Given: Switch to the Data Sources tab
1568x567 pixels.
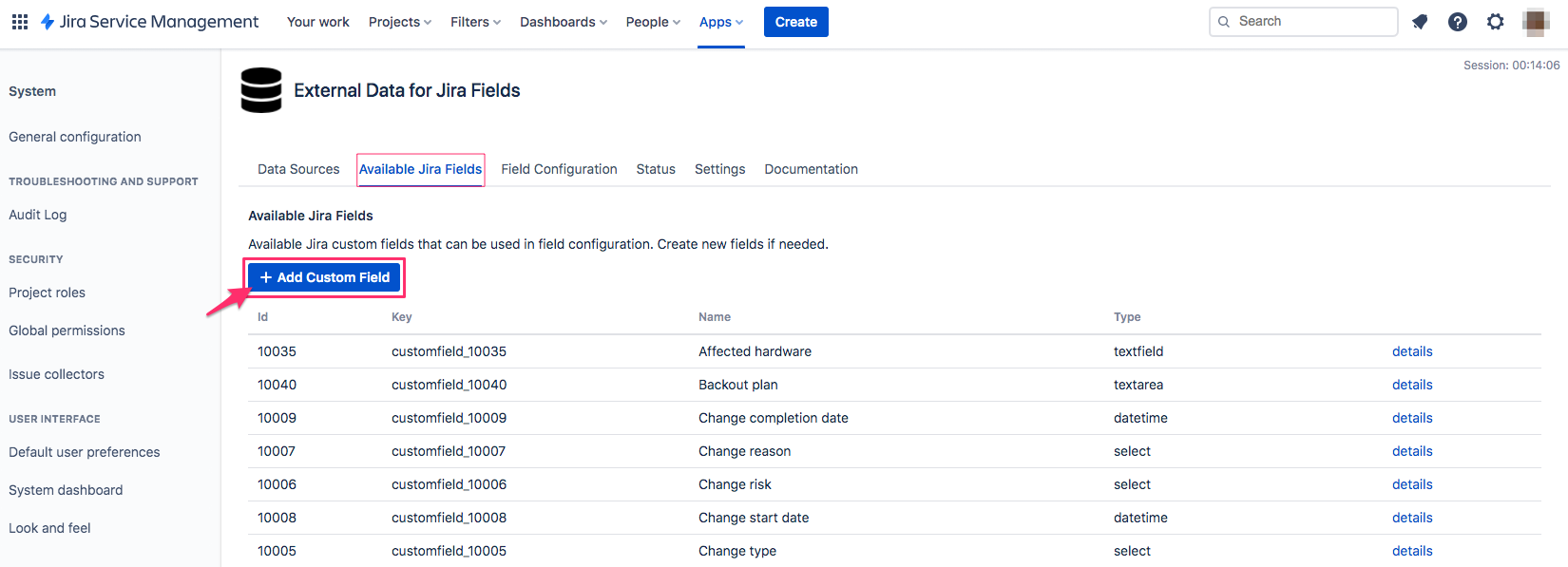Looking at the screenshot, I should (x=298, y=169).
